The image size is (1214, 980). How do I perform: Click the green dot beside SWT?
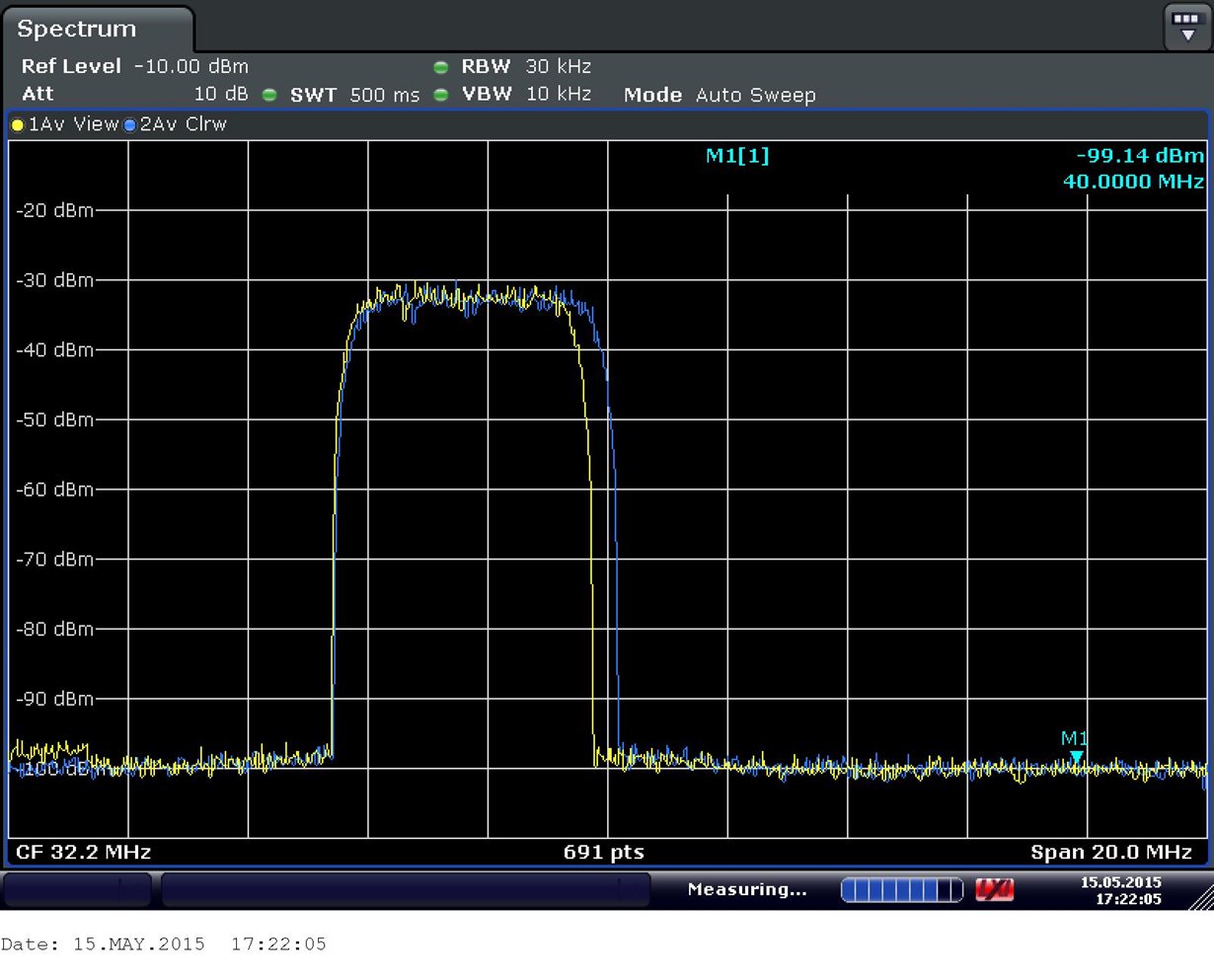tap(269, 95)
